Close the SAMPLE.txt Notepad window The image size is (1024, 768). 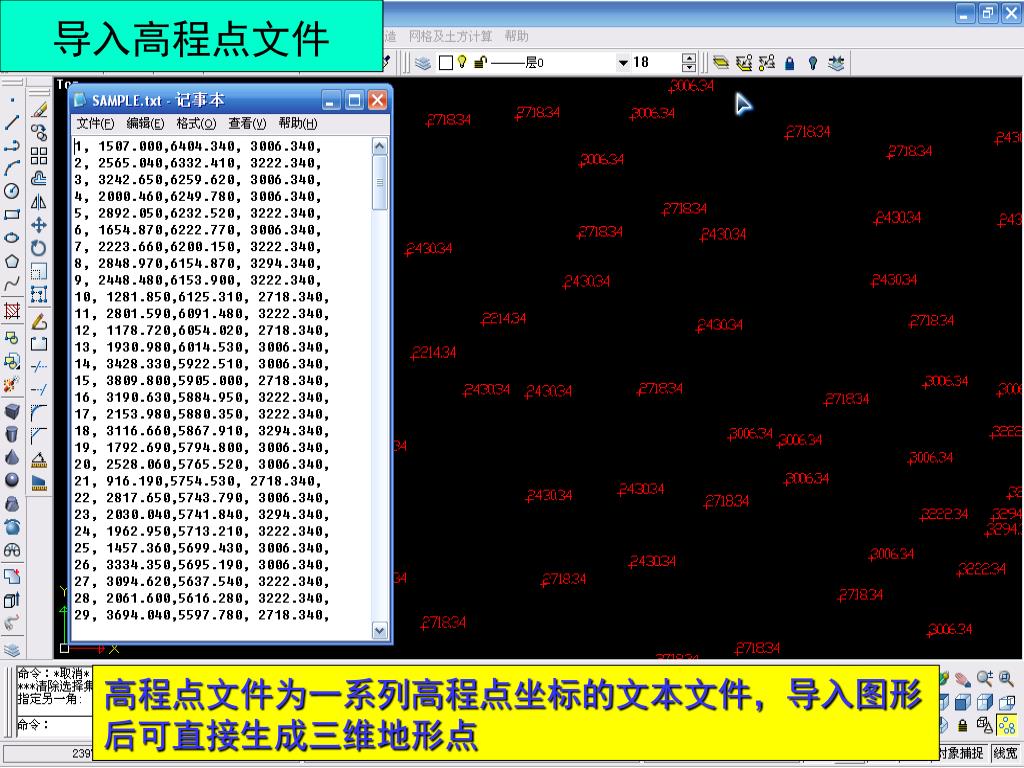[377, 100]
